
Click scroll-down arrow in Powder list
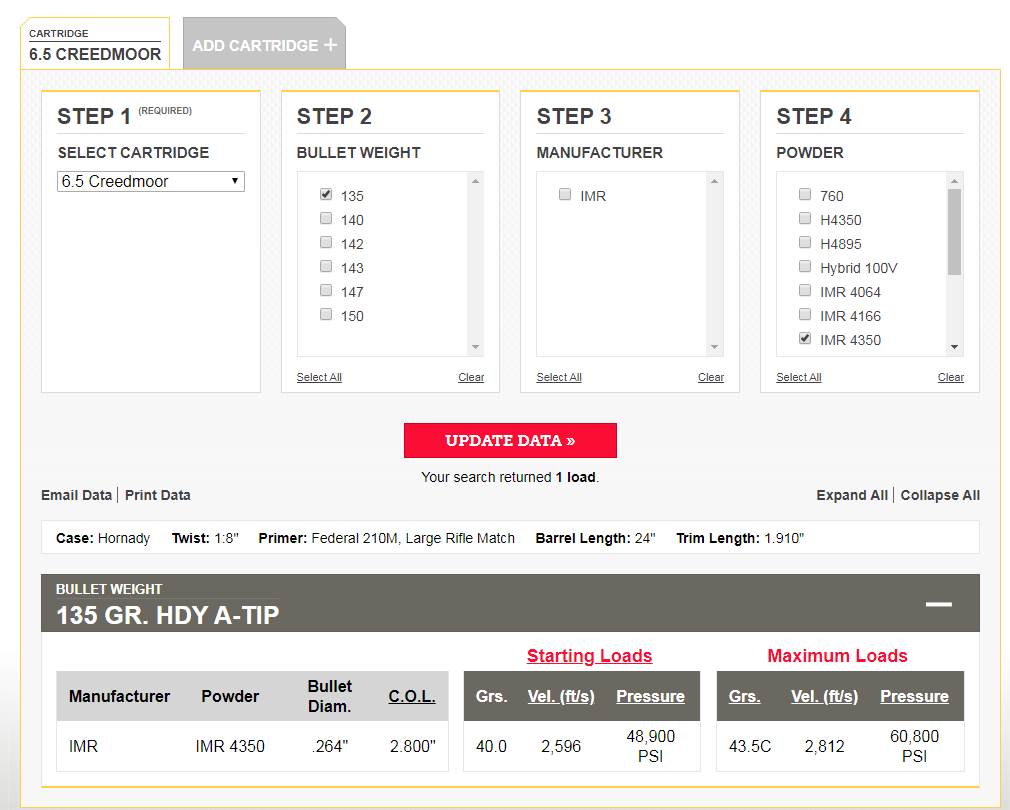click(955, 347)
